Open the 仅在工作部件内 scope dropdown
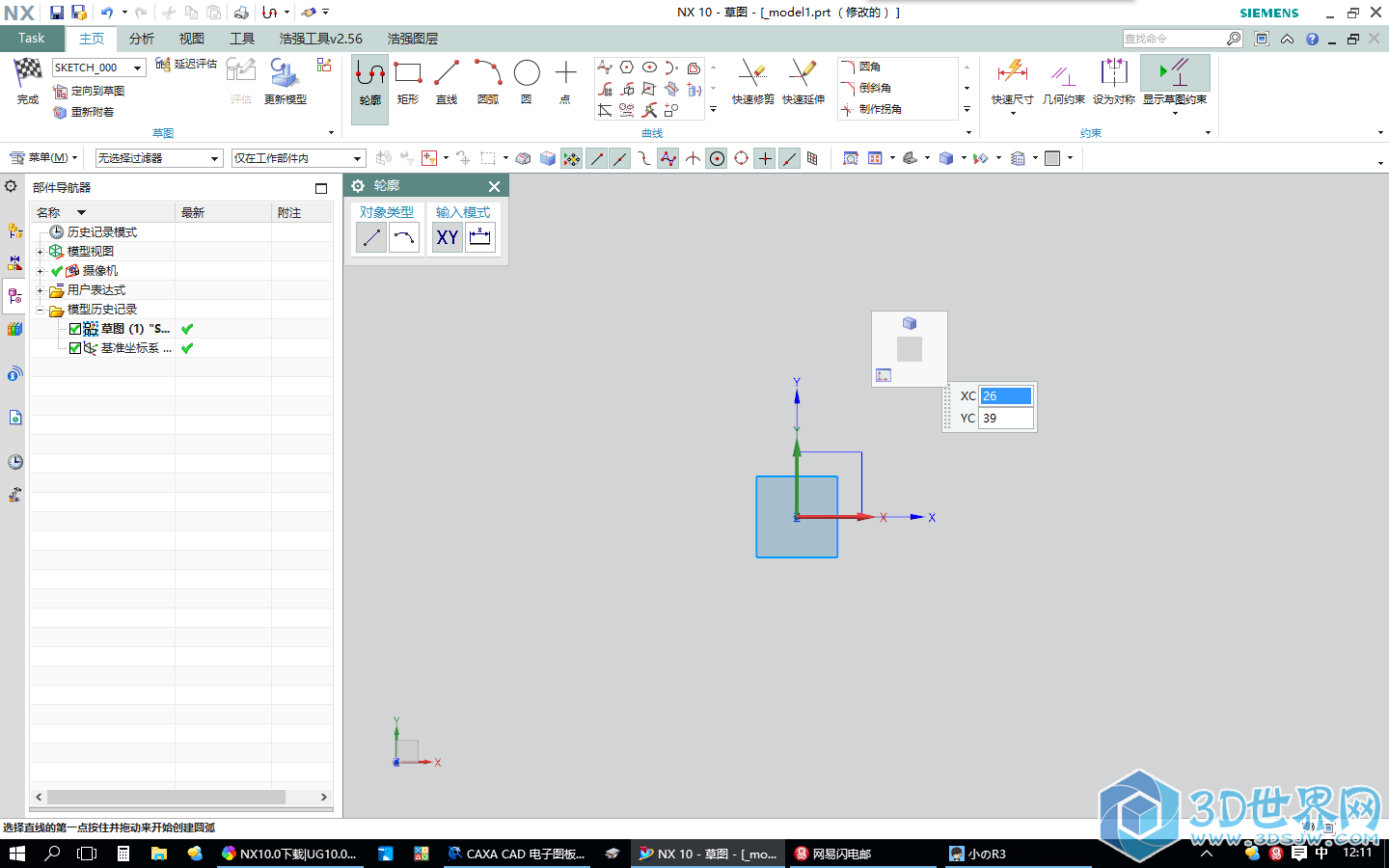 357,158
